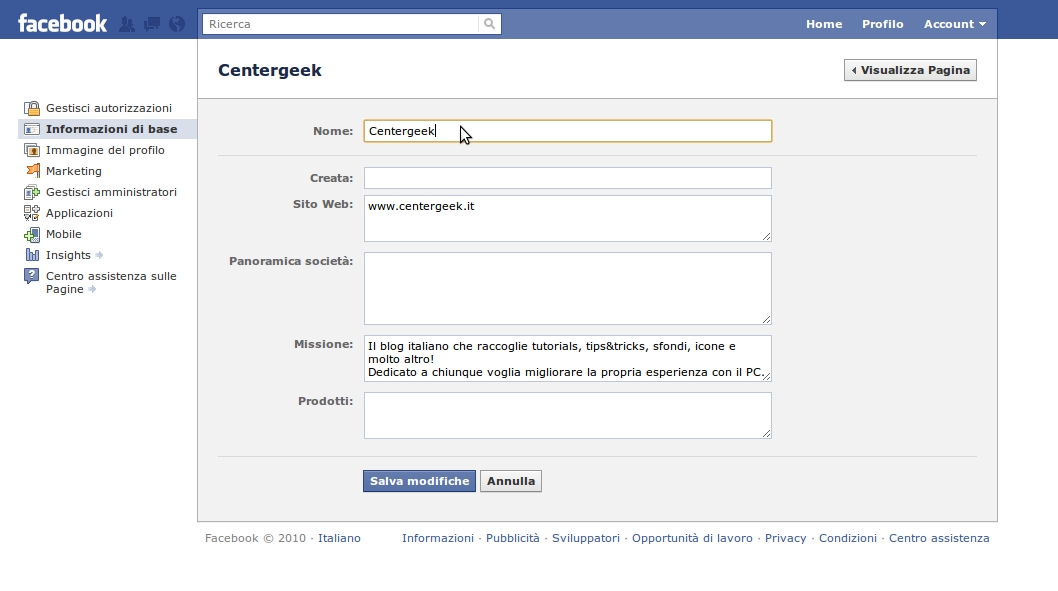Image resolution: width=1058 pixels, height=591 pixels.
Task: Open the Marketing section
Action: pyautogui.click(x=74, y=171)
